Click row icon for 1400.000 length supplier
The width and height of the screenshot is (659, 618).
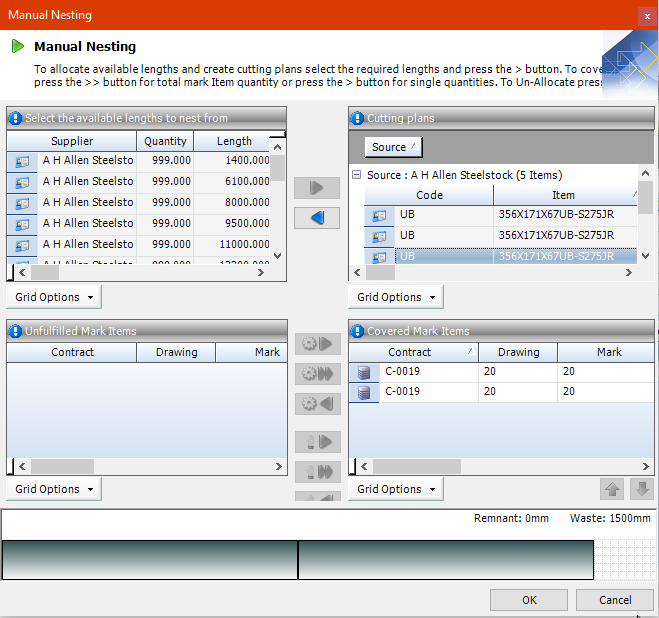point(22,160)
